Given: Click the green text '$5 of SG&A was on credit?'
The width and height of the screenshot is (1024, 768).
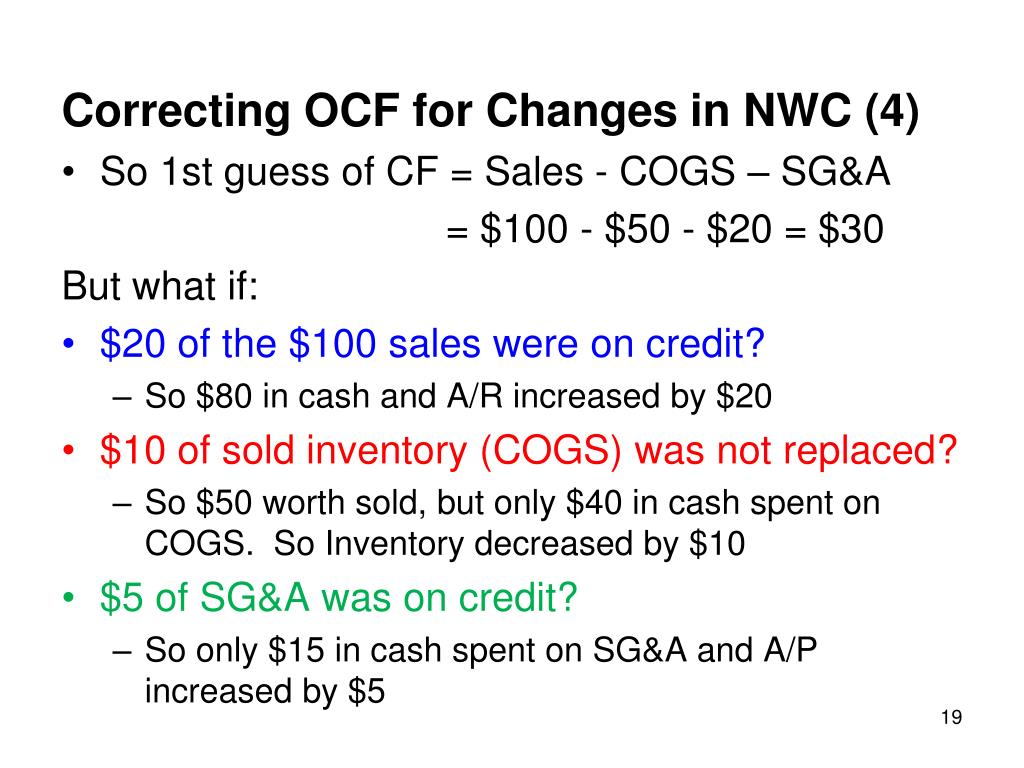Looking at the screenshot, I should [x=338, y=596].
